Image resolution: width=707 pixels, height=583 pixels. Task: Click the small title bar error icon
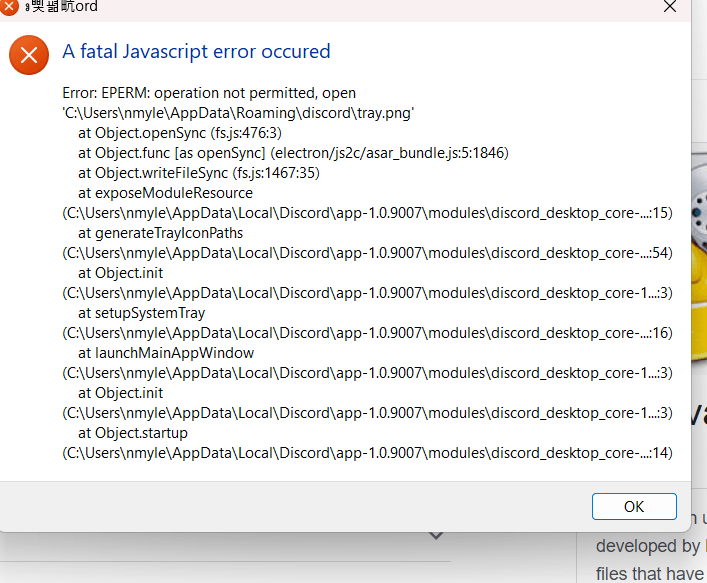9,7
